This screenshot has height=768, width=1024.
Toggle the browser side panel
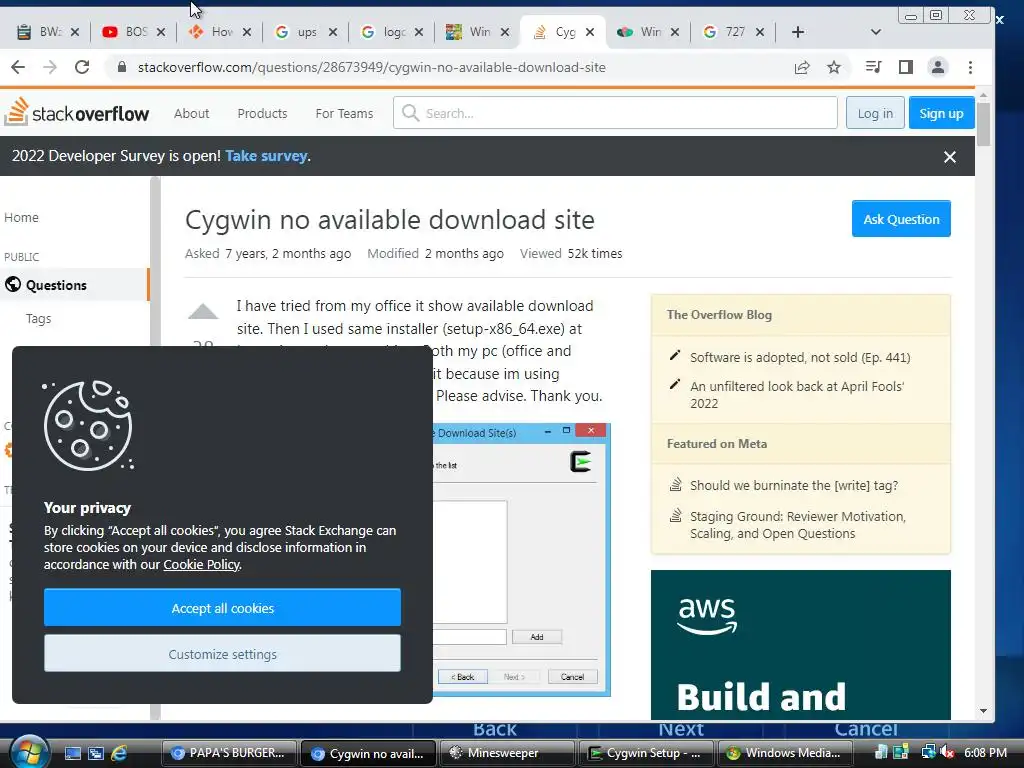[x=905, y=67]
